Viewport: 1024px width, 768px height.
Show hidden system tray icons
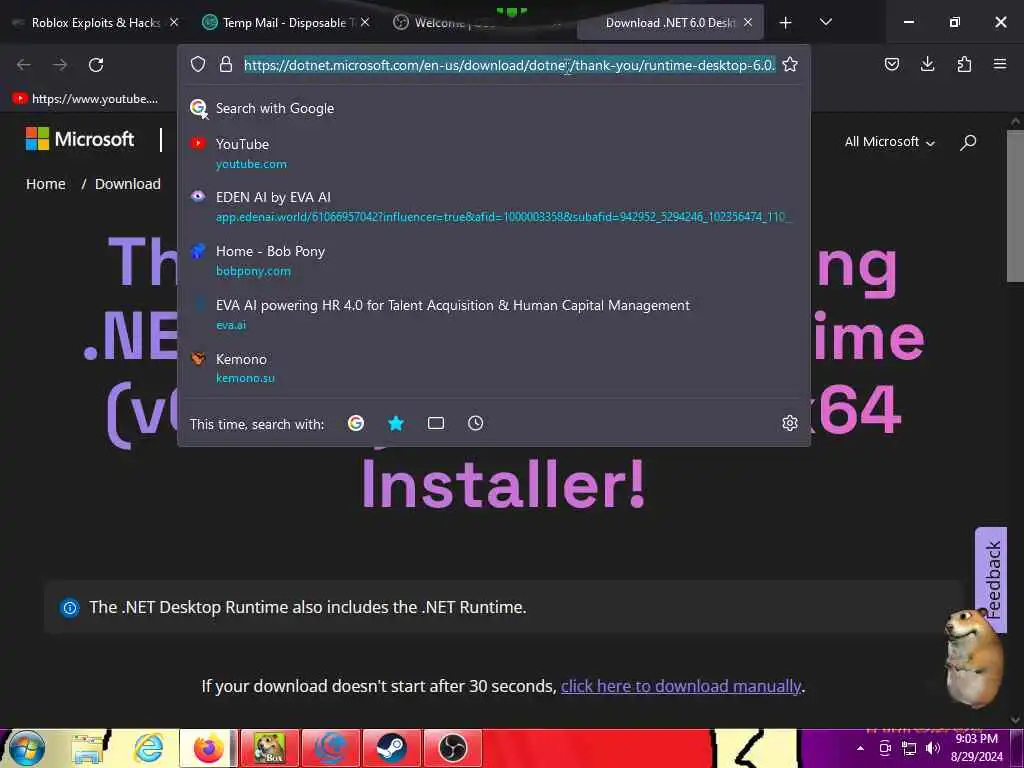point(861,748)
